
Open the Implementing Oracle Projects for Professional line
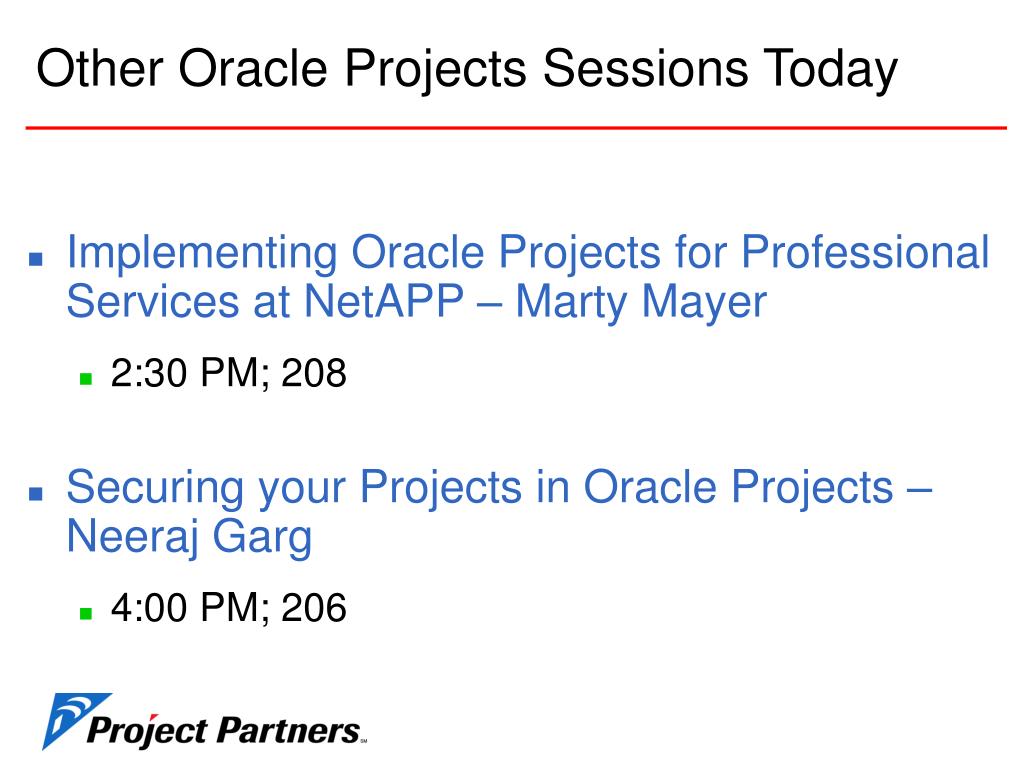coord(528,253)
